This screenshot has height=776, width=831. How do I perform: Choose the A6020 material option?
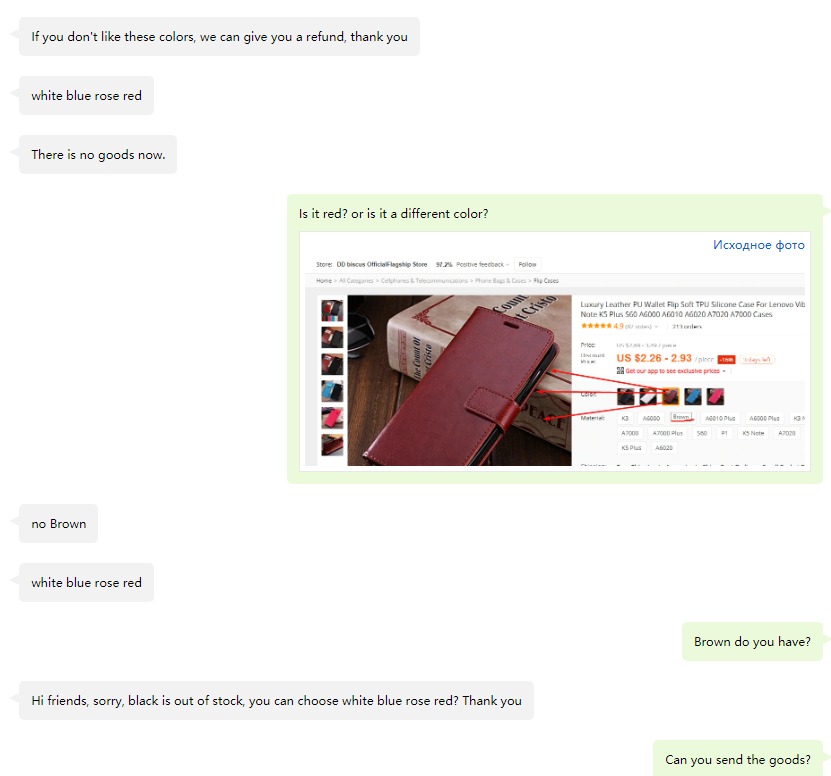664,448
